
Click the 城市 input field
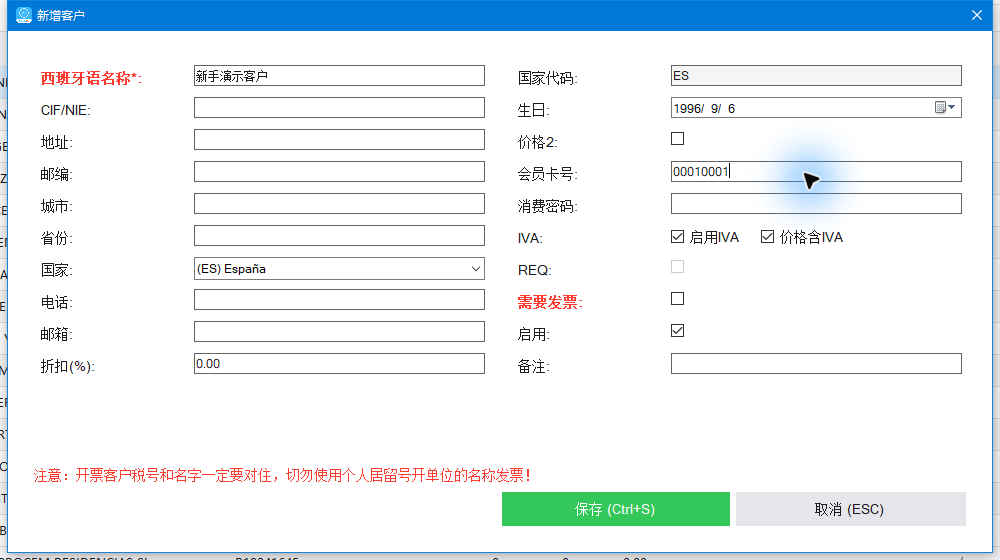339,203
